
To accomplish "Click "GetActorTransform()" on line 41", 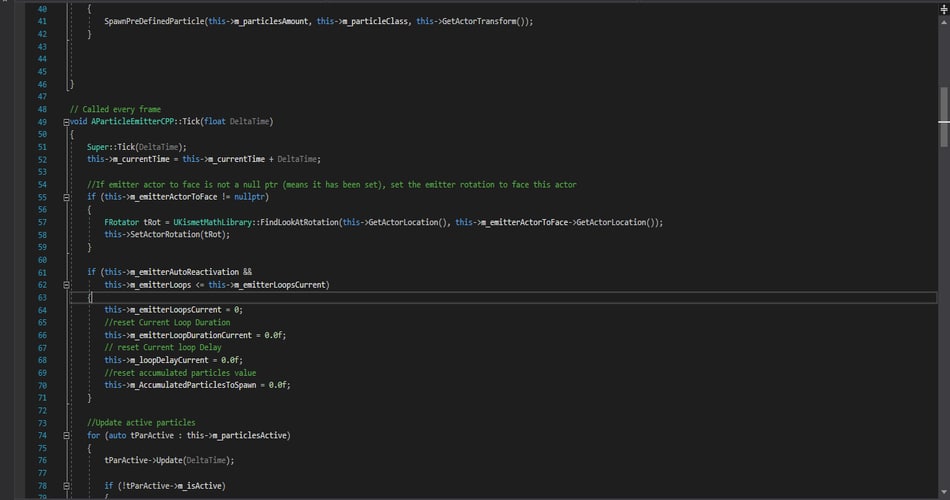I will click(483, 21).
